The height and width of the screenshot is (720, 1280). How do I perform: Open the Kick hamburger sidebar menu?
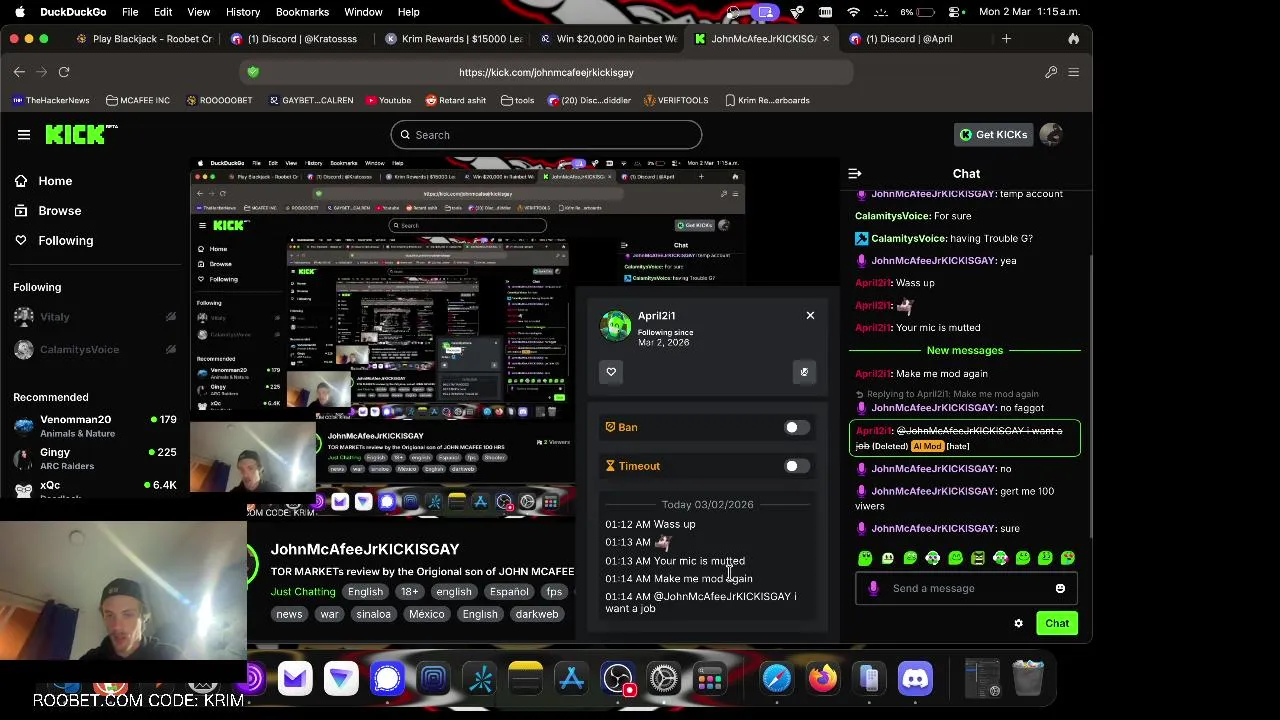(x=24, y=135)
